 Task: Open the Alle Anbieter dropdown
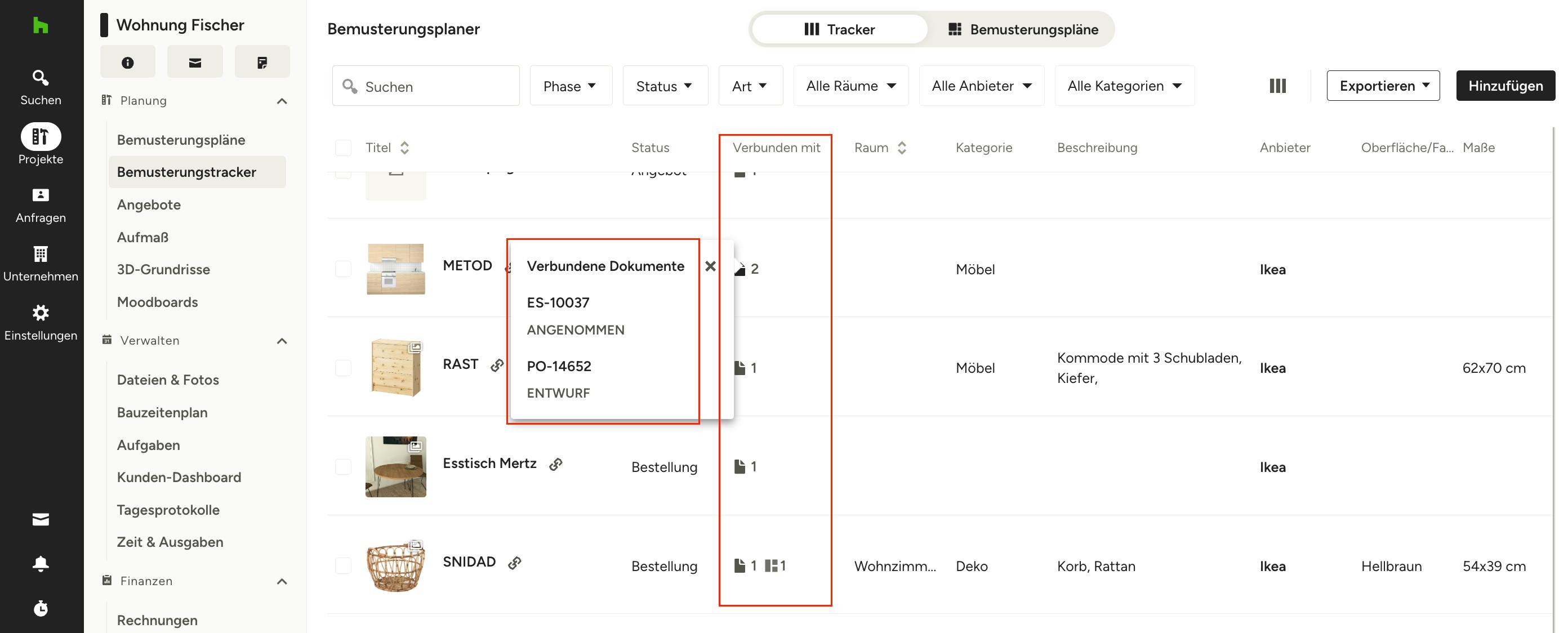(x=982, y=86)
